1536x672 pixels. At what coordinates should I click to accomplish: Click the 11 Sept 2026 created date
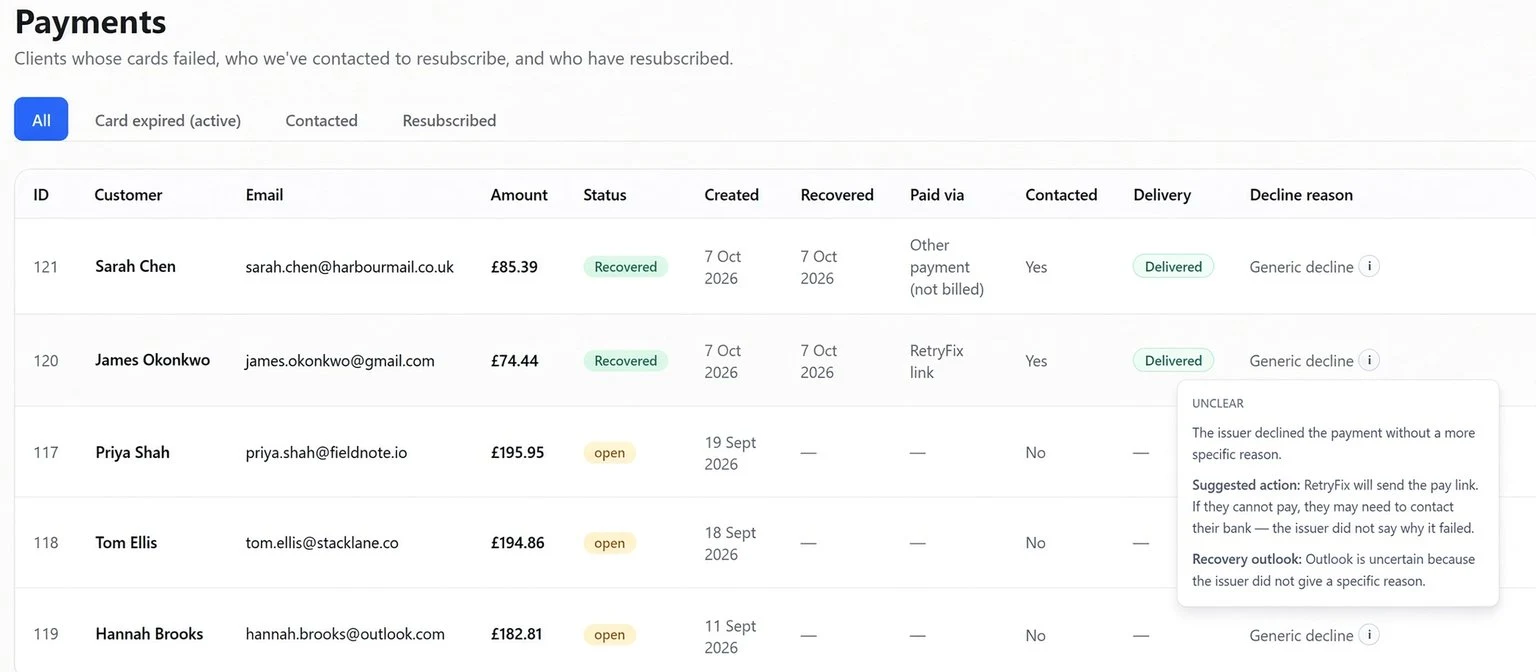point(730,636)
